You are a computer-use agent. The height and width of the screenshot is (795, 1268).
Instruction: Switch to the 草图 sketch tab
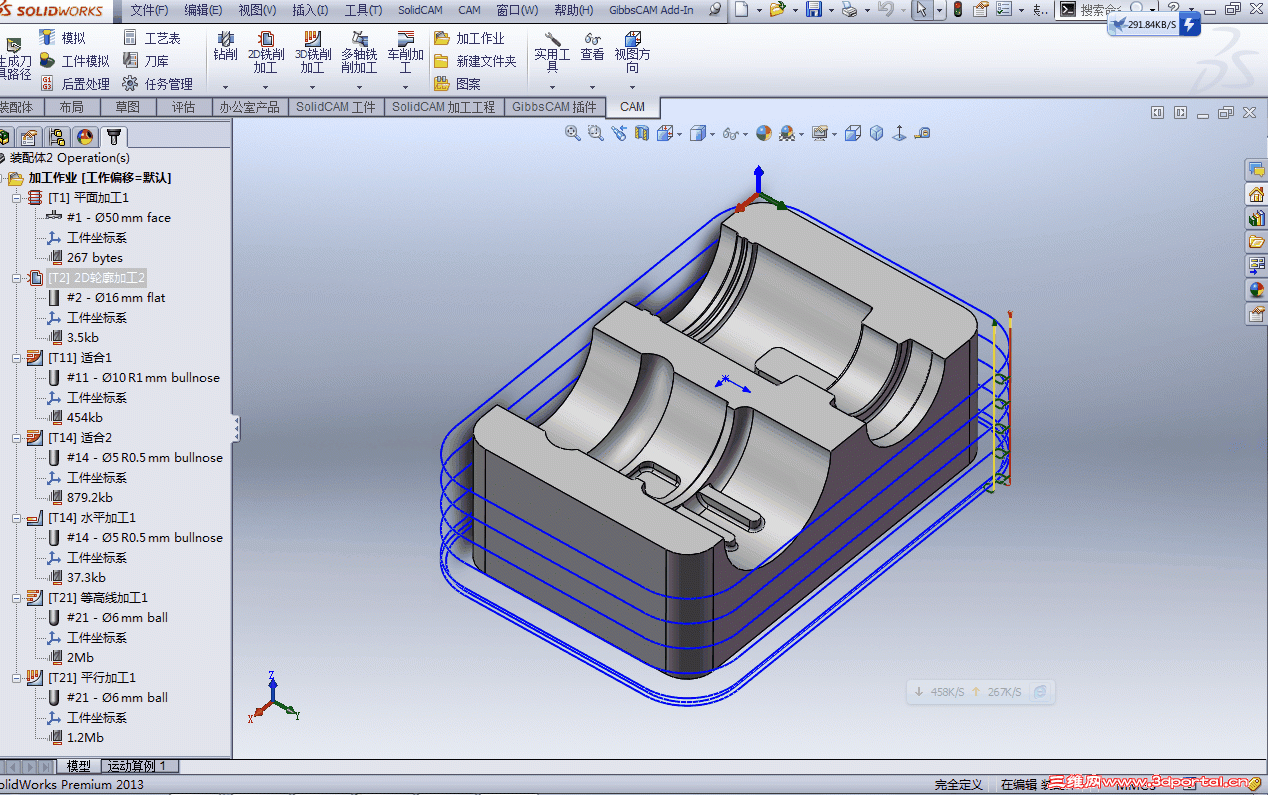(127, 107)
